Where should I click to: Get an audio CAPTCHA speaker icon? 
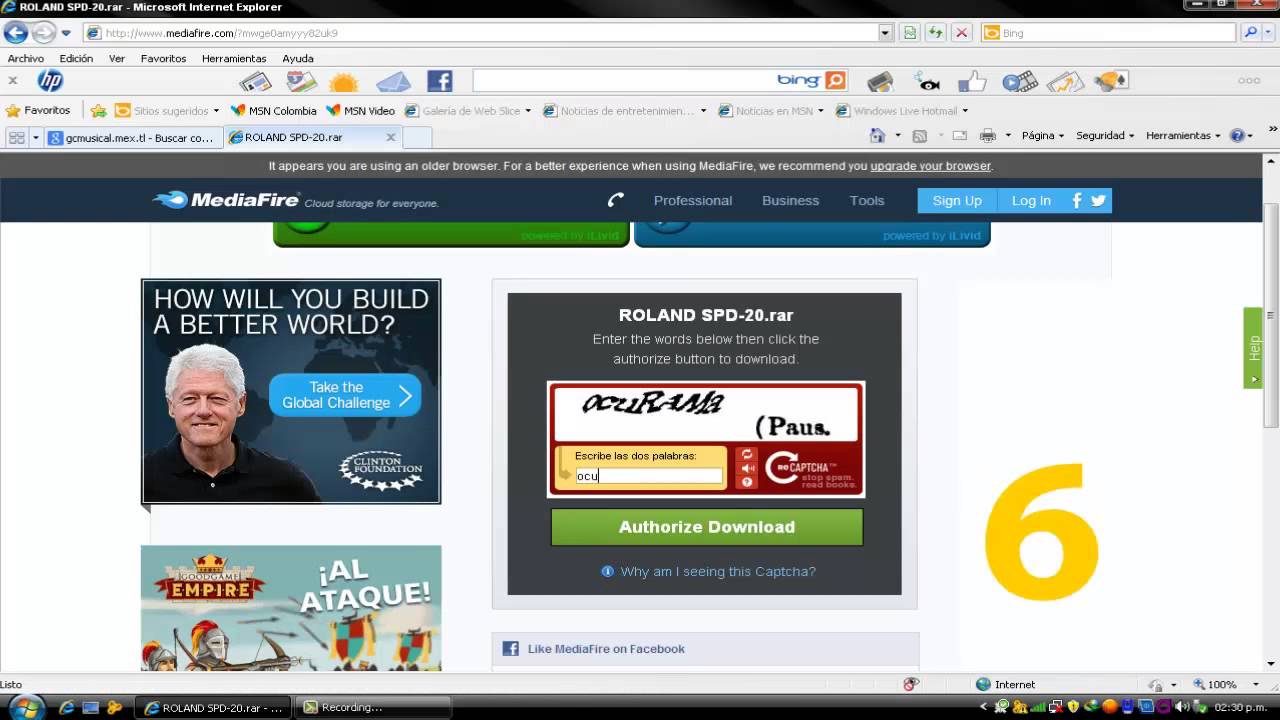pyautogui.click(x=748, y=468)
